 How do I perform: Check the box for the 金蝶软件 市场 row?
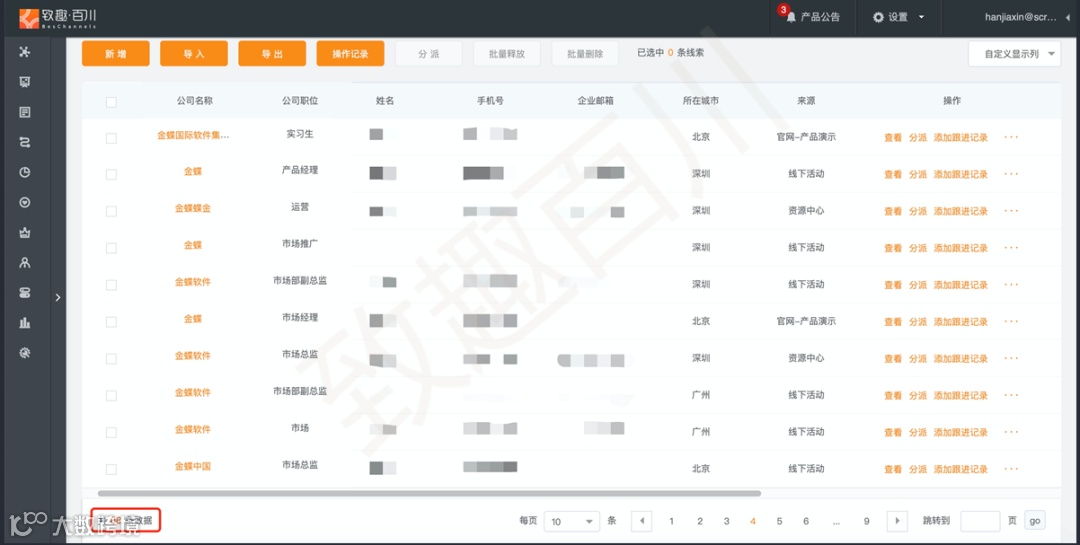tap(111, 432)
